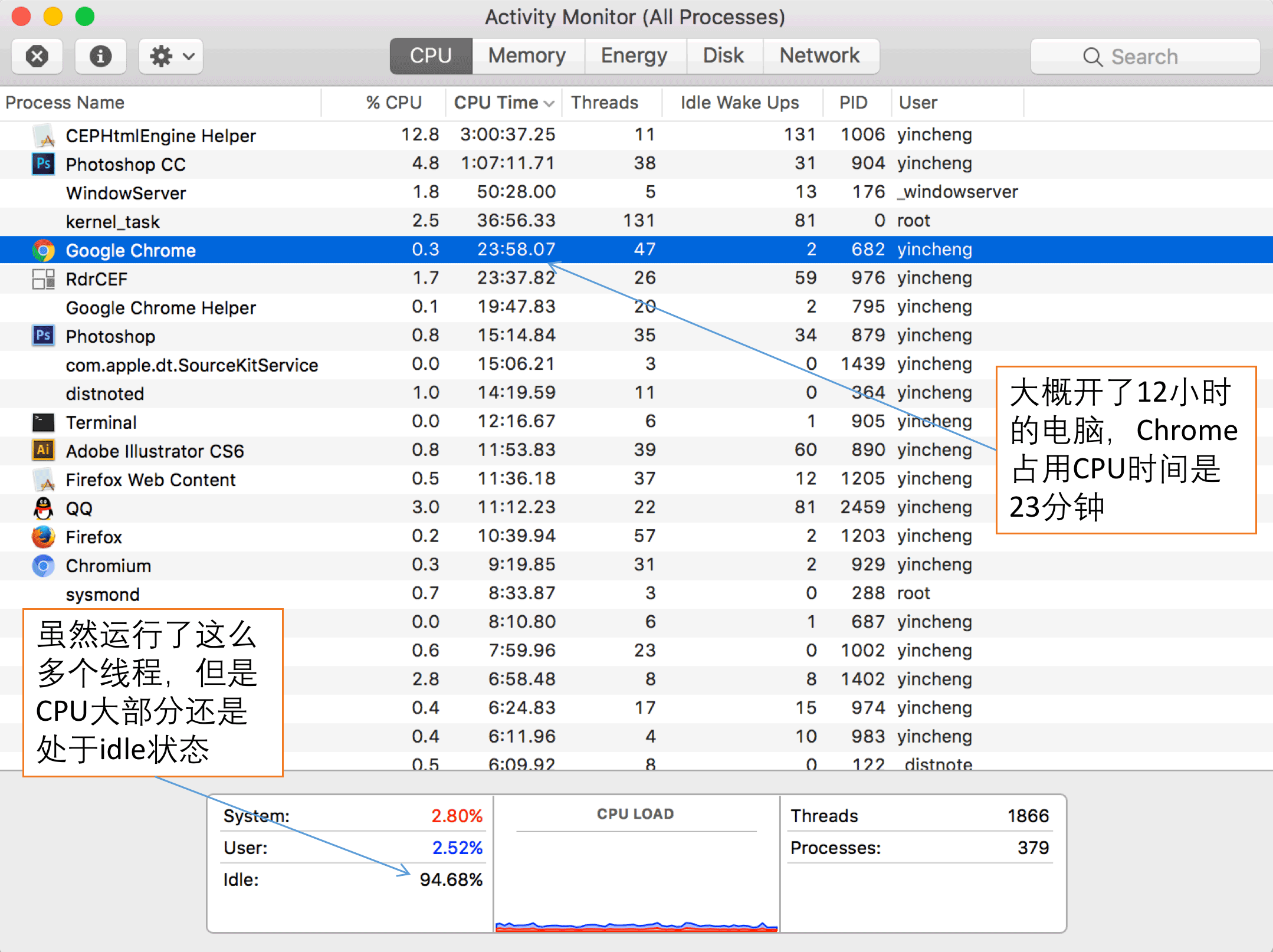Click the Chromium icon in list
1273x952 pixels.
tap(43, 566)
